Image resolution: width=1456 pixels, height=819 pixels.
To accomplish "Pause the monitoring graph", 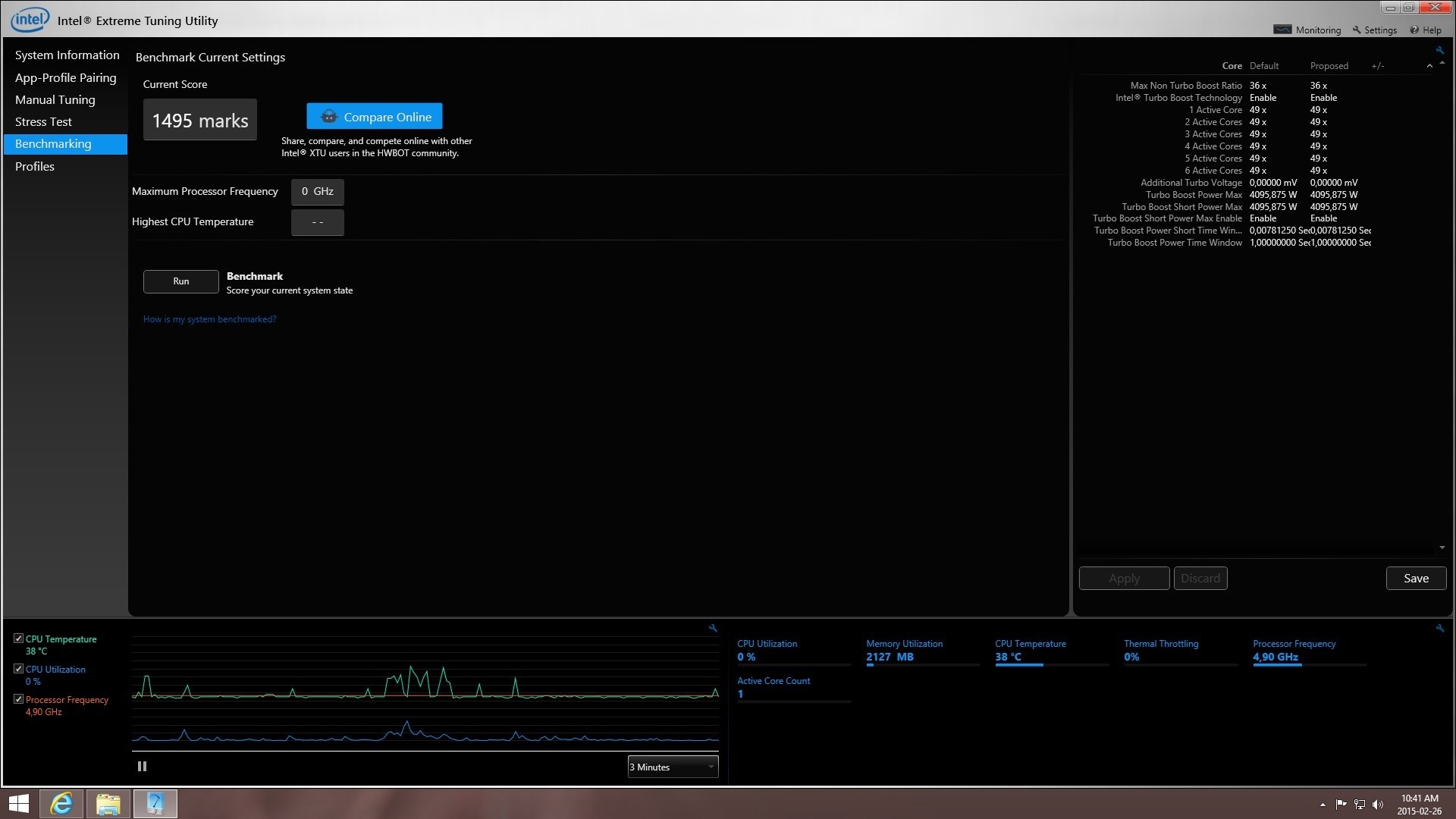I will [x=142, y=767].
